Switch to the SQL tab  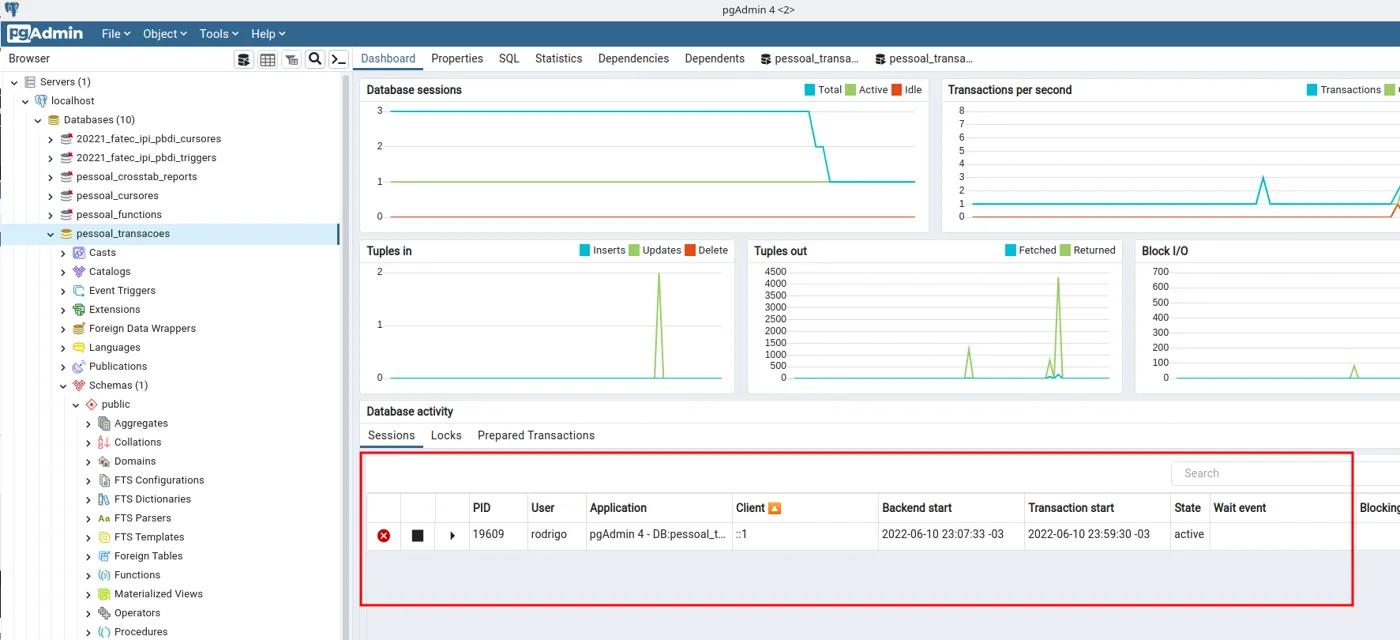509,59
